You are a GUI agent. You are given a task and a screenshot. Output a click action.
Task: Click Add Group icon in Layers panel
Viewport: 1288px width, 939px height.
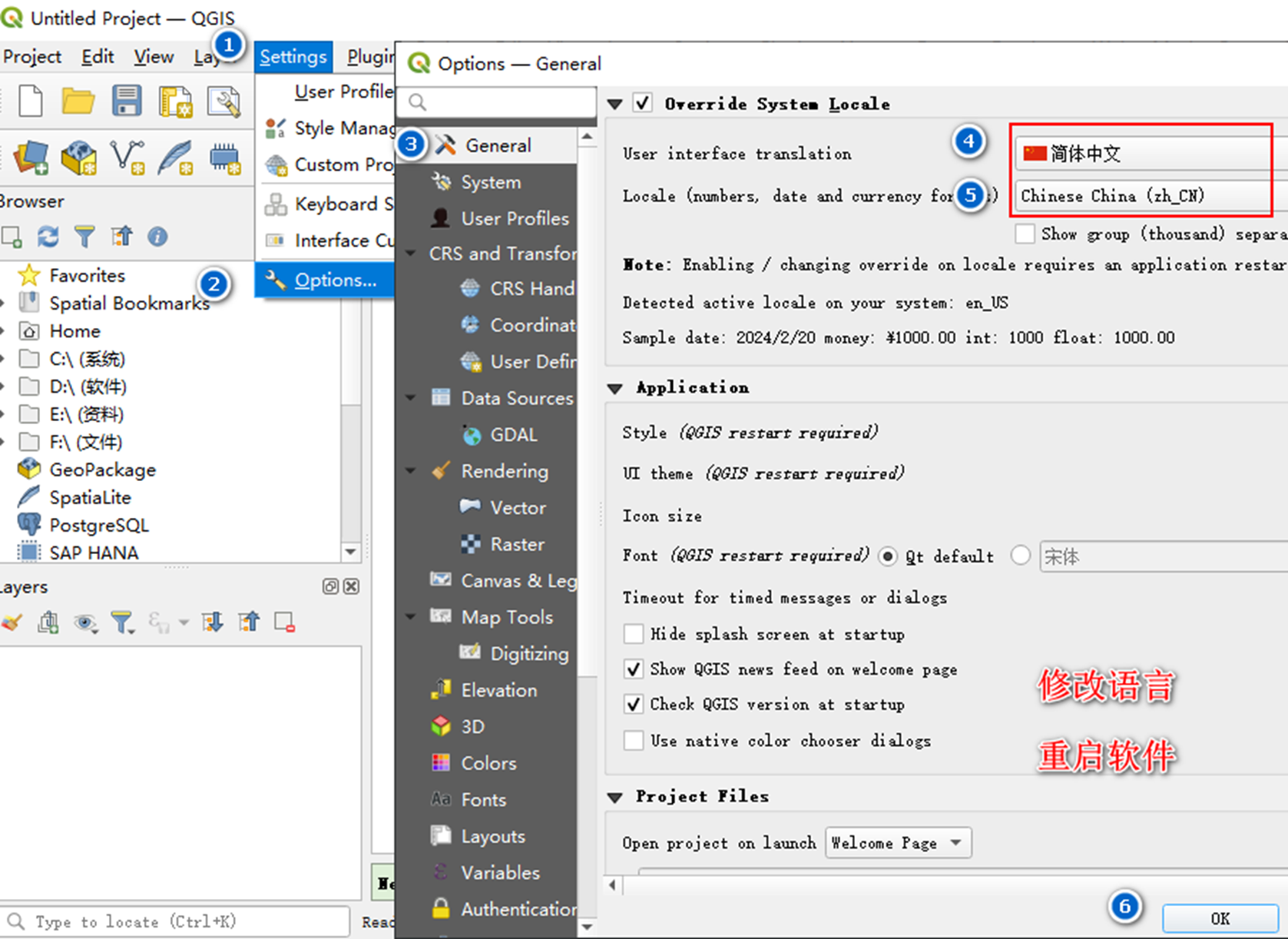[x=48, y=622]
